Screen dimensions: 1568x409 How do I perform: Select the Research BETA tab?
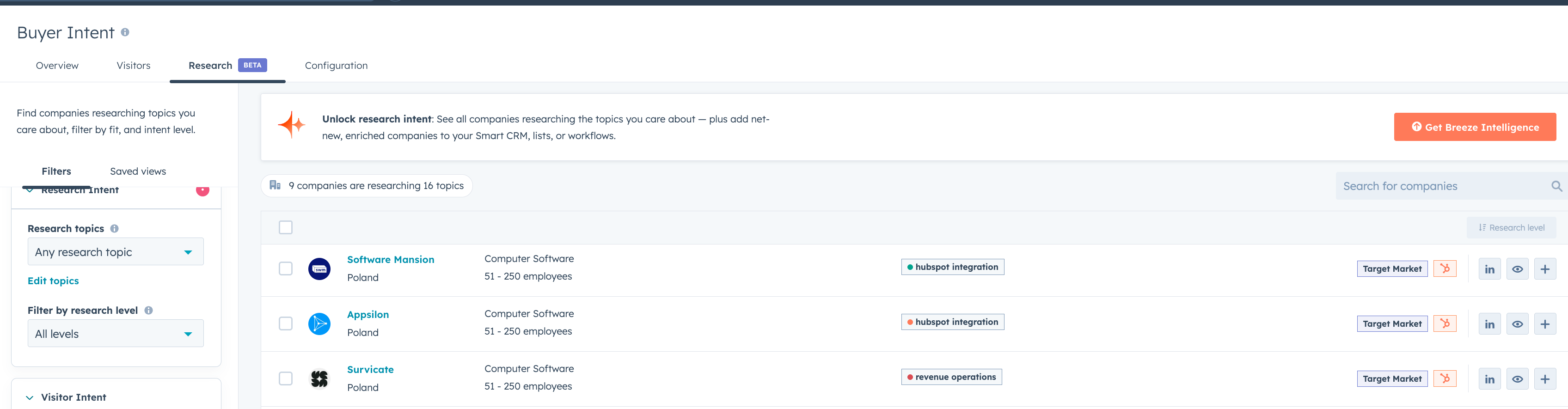(227, 65)
